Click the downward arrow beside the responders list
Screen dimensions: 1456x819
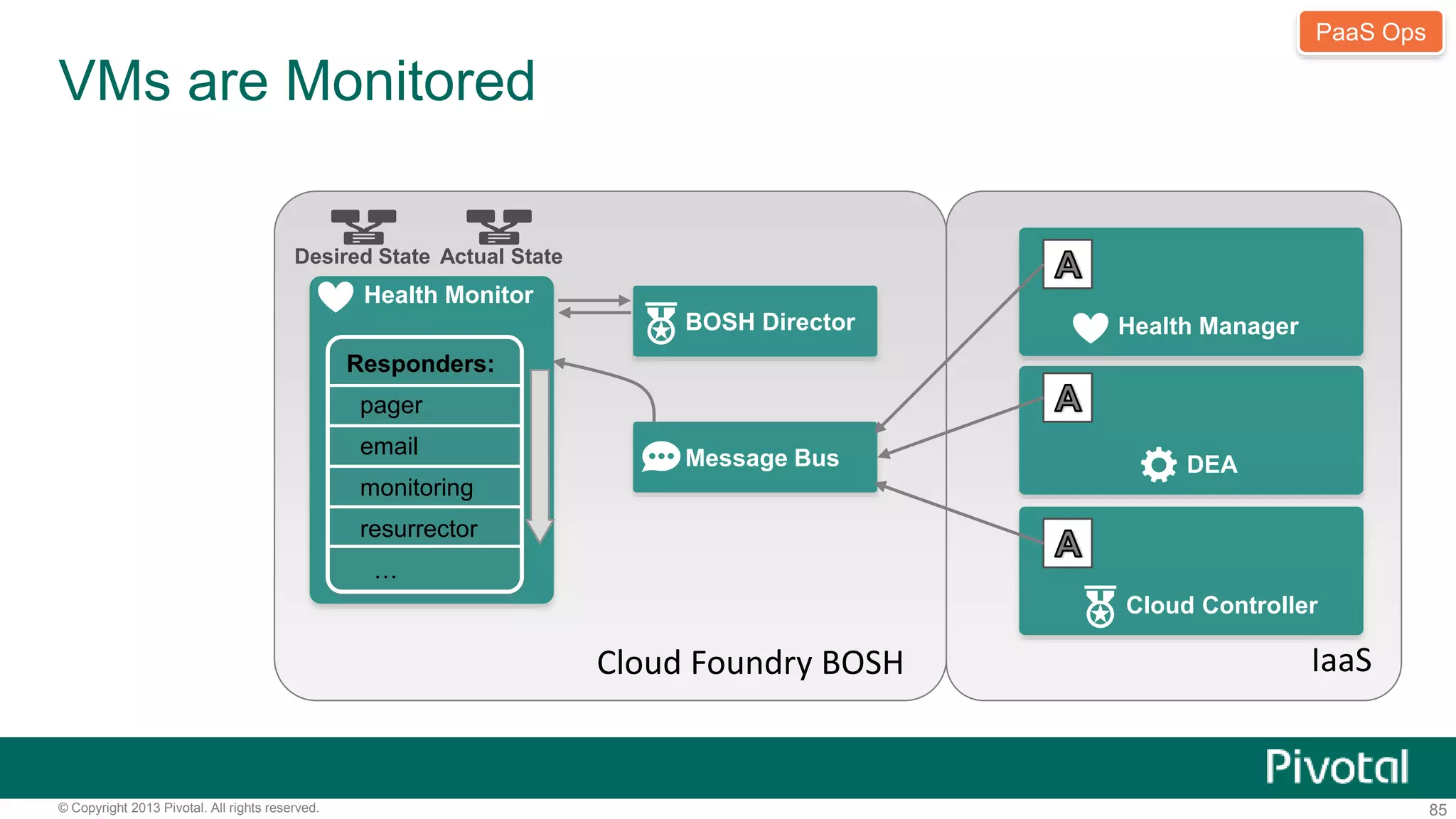(x=540, y=455)
